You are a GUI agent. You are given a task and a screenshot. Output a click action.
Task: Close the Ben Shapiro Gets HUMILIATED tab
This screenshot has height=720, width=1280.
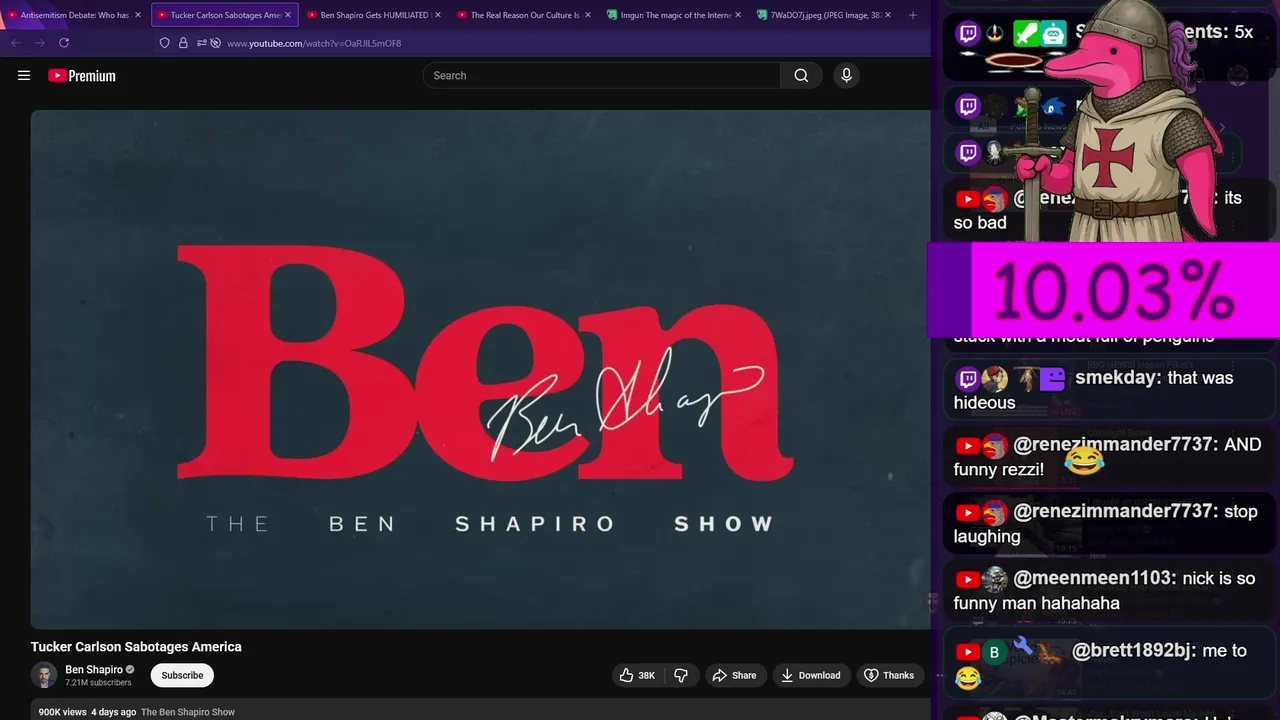point(437,15)
